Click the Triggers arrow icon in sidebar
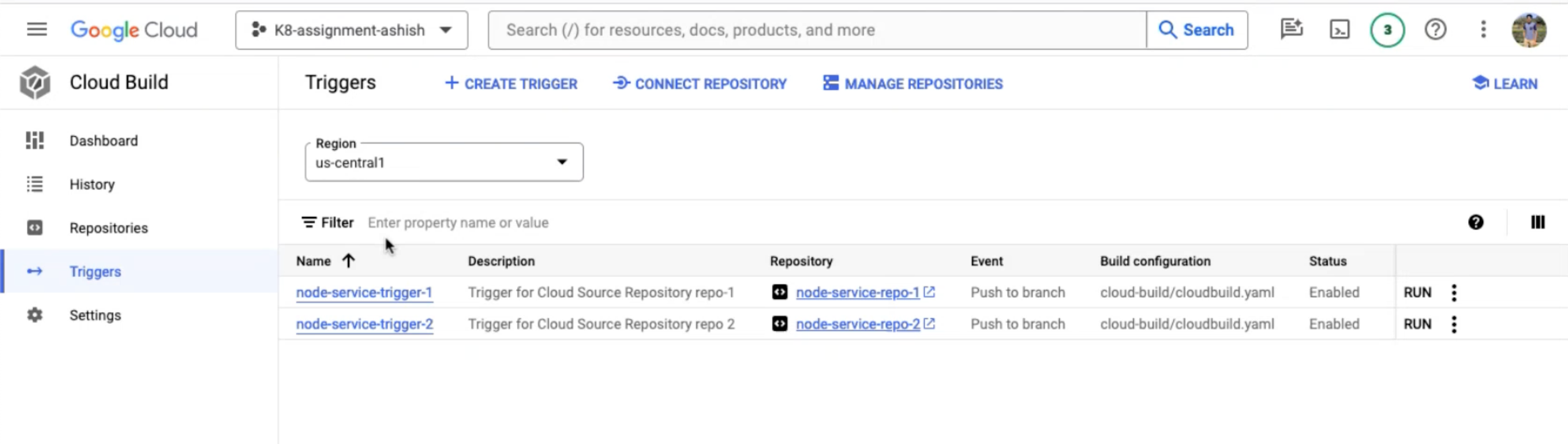The height and width of the screenshot is (444, 1568). (35, 271)
